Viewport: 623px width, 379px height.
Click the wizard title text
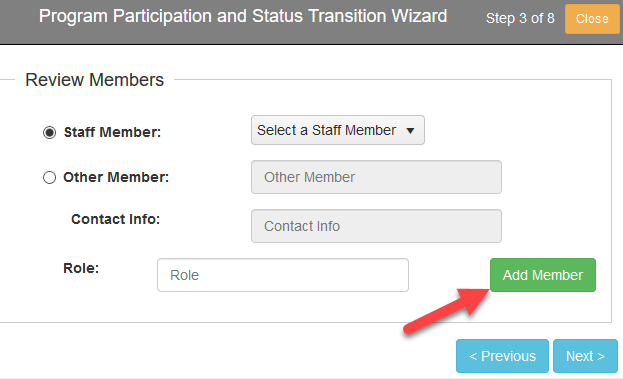click(243, 16)
